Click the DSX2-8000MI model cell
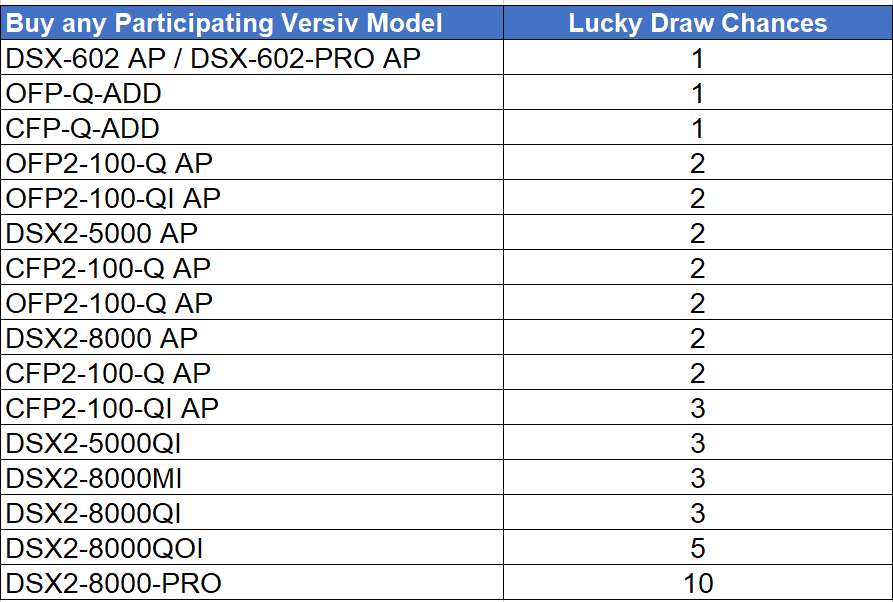 click(x=252, y=477)
